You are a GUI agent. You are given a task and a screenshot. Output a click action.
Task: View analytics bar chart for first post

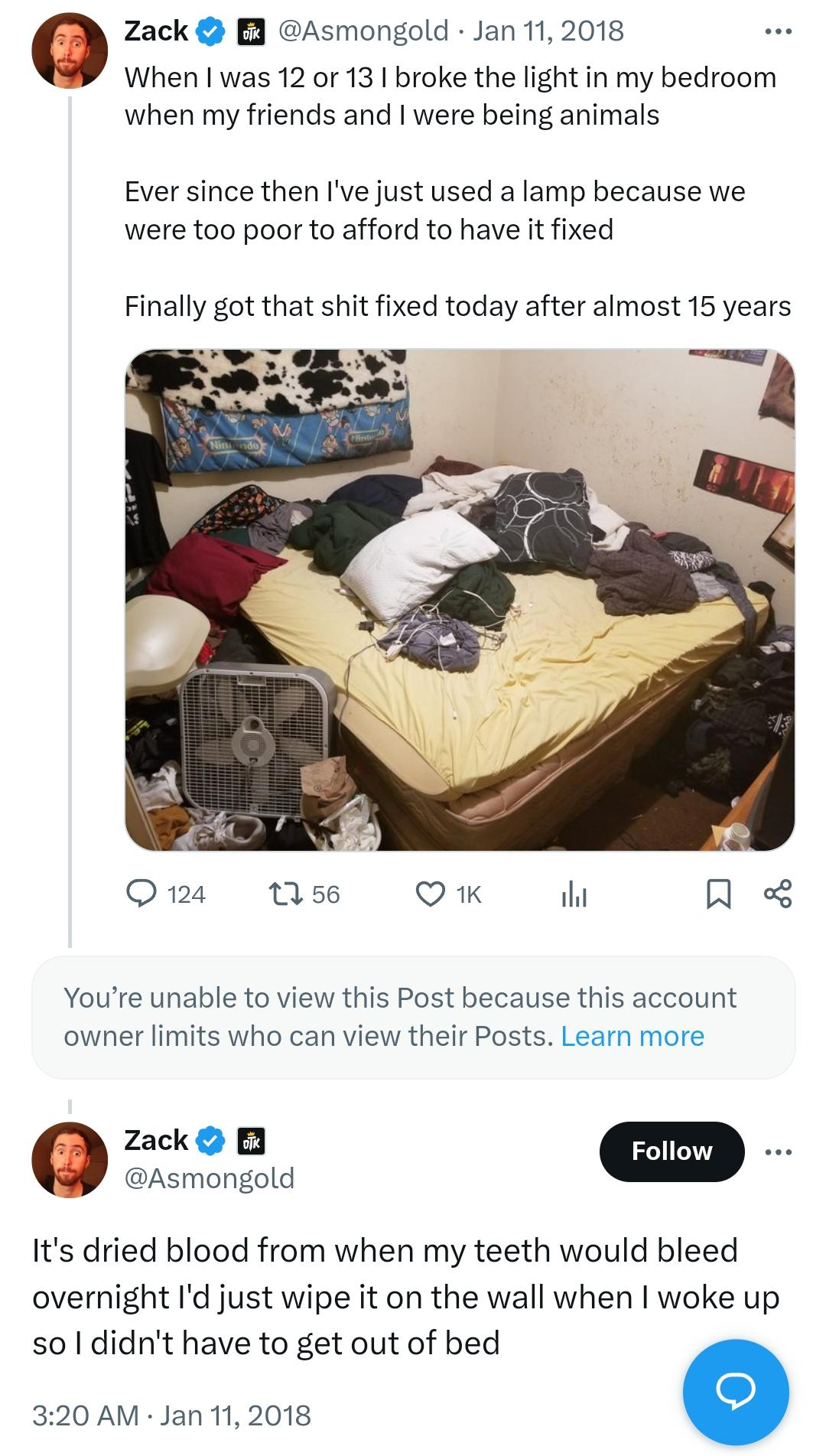pyautogui.click(x=574, y=894)
